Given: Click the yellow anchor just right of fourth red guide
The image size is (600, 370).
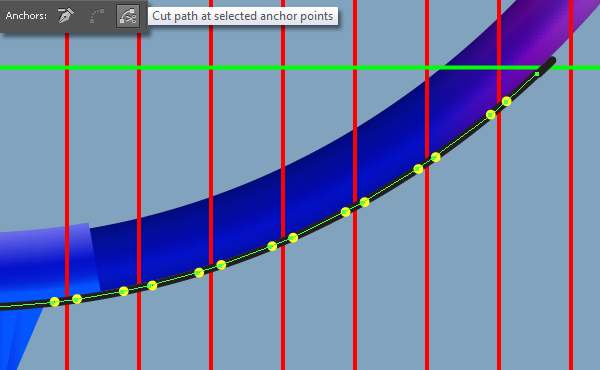Looking at the screenshot, I should click(293, 238).
